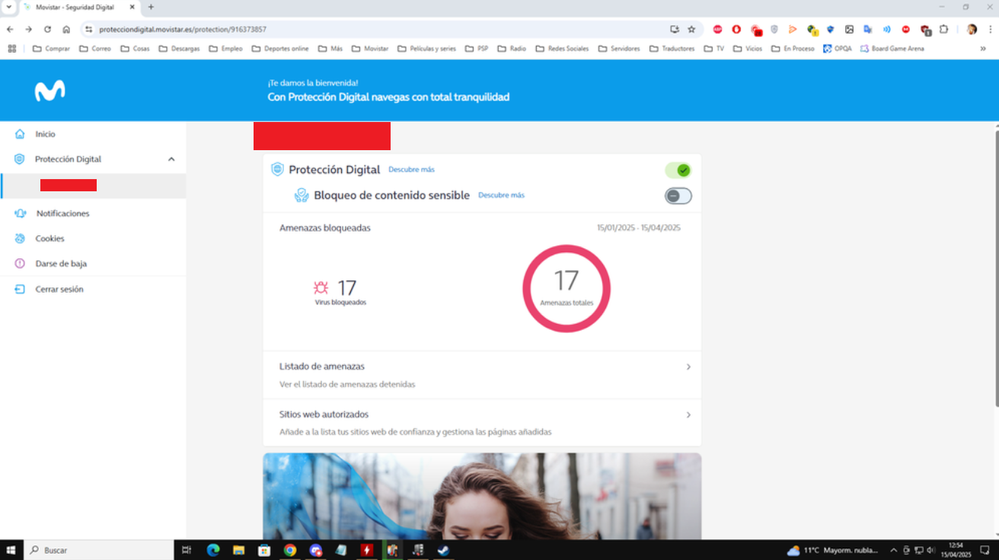Open the Chrome extensions puzzle icon

(x=944, y=29)
